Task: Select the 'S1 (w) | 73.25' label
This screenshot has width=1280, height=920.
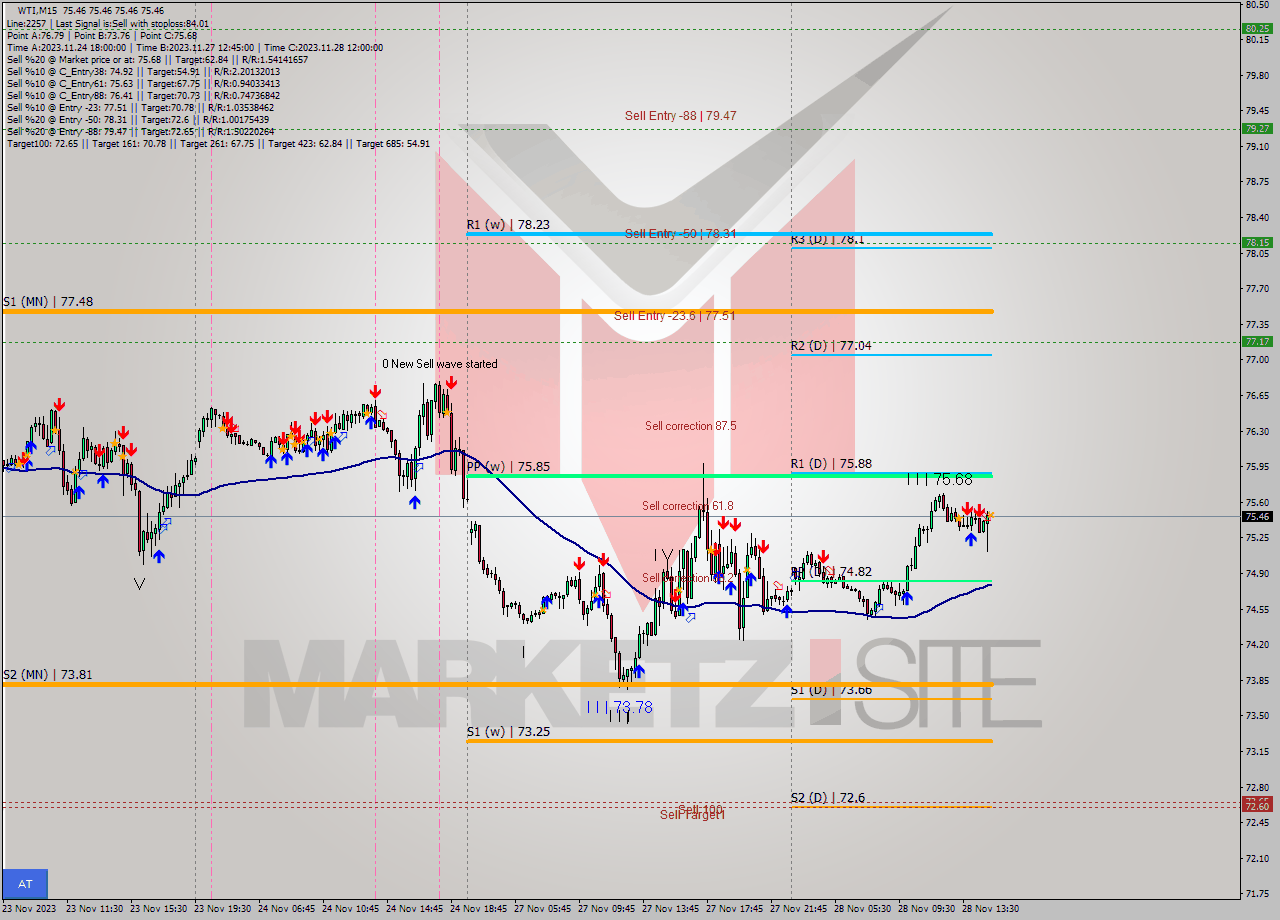Action: (508, 732)
